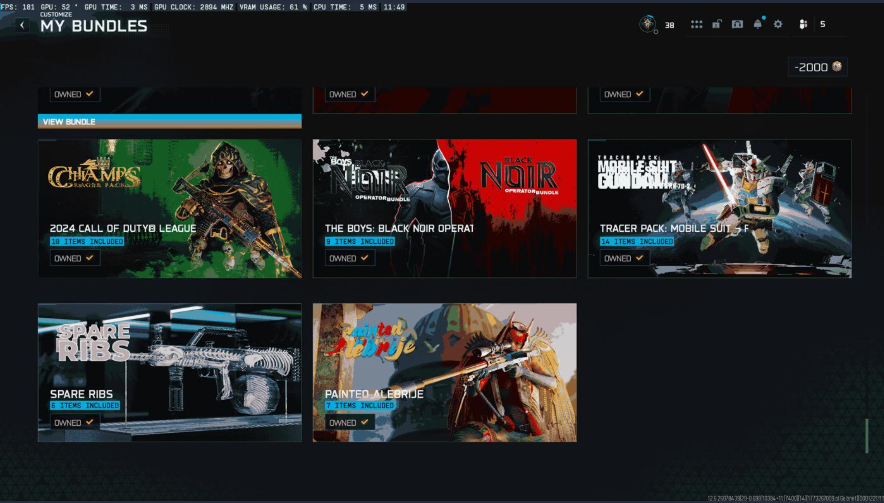Open the notifications bell icon

[758, 24]
